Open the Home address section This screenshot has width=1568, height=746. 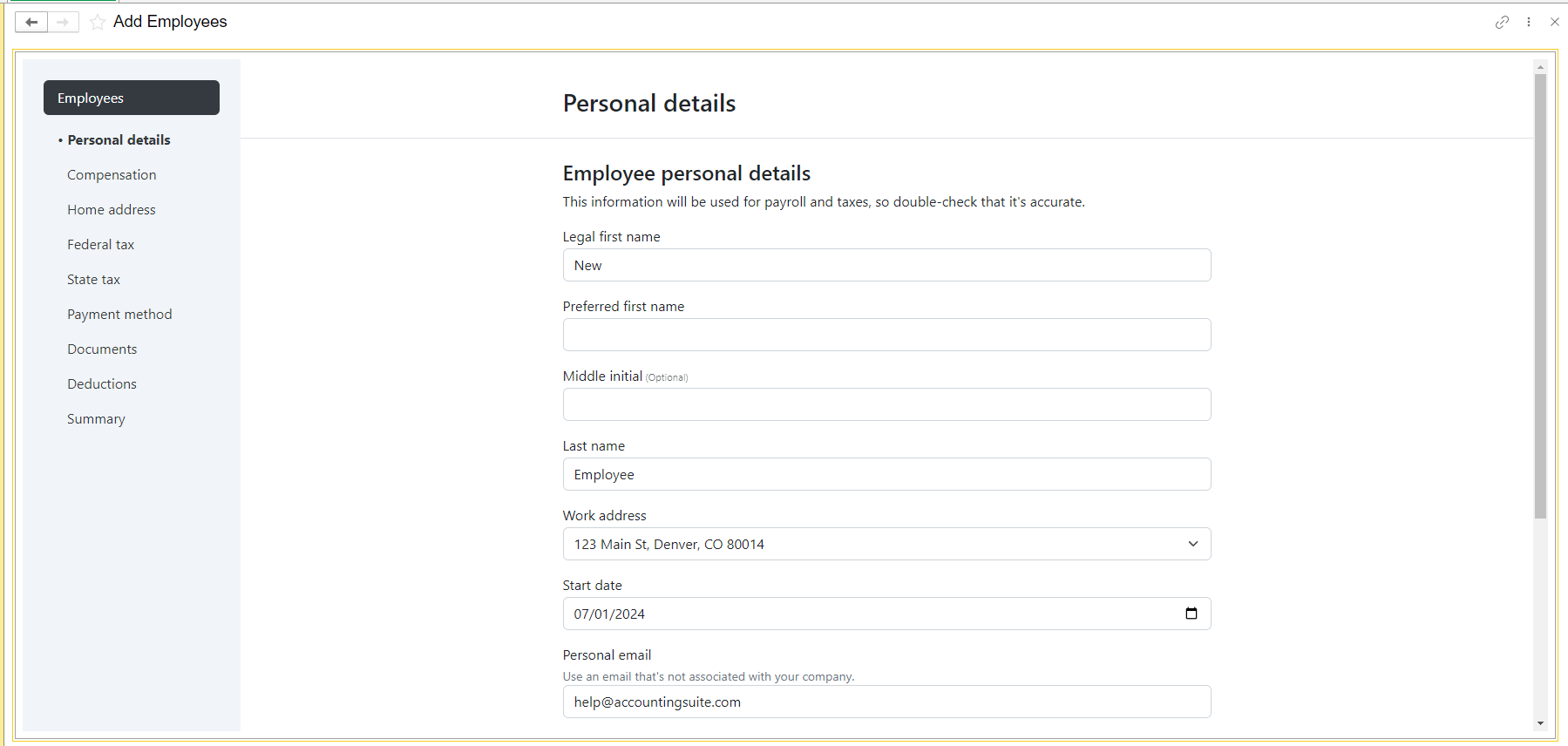coord(112,209)
